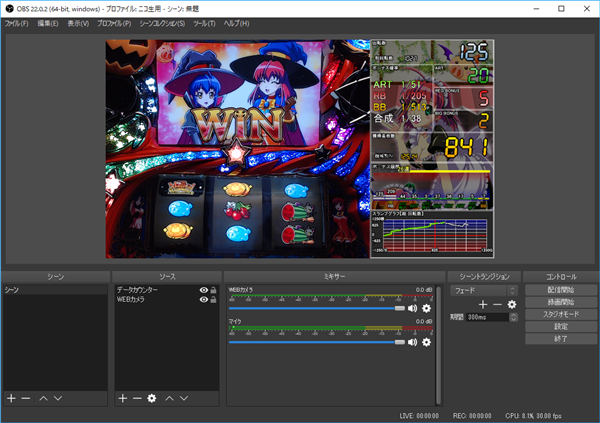The image size is (600, 423).
Task: Open the シーンコレクション(S) menu
Action: pos(162,23)
